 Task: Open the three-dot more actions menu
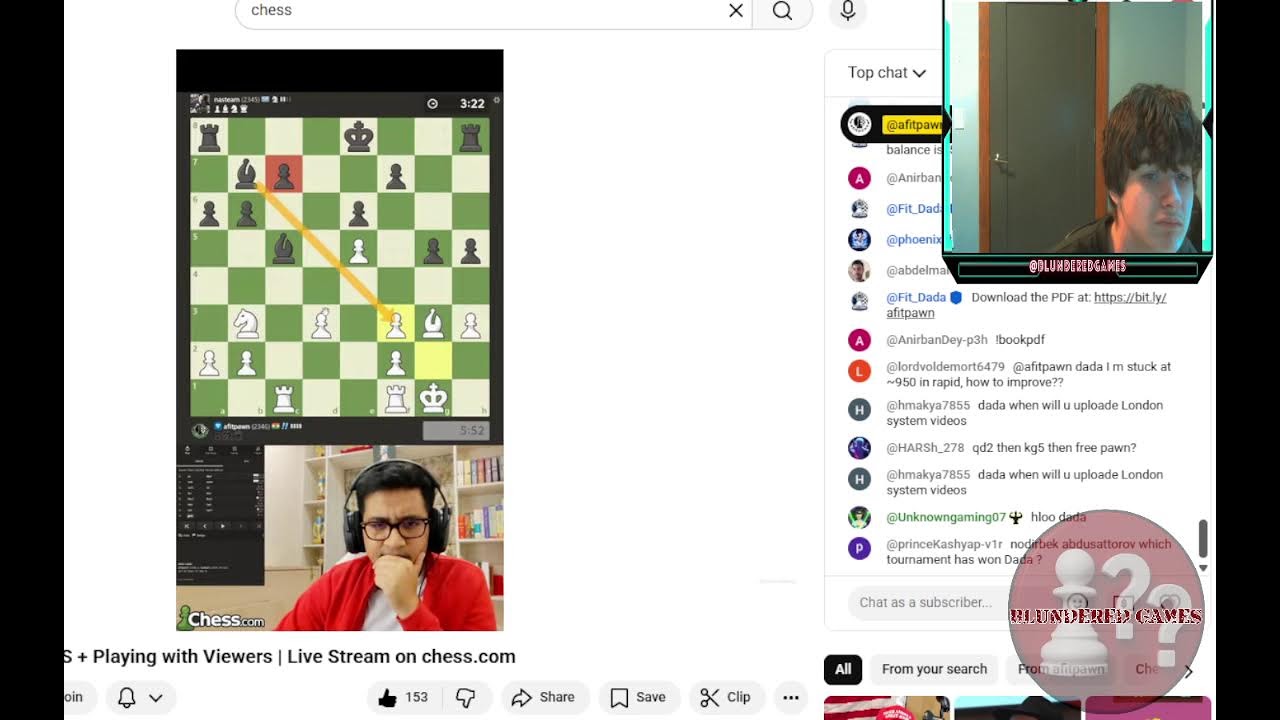[x=791, y=697]
